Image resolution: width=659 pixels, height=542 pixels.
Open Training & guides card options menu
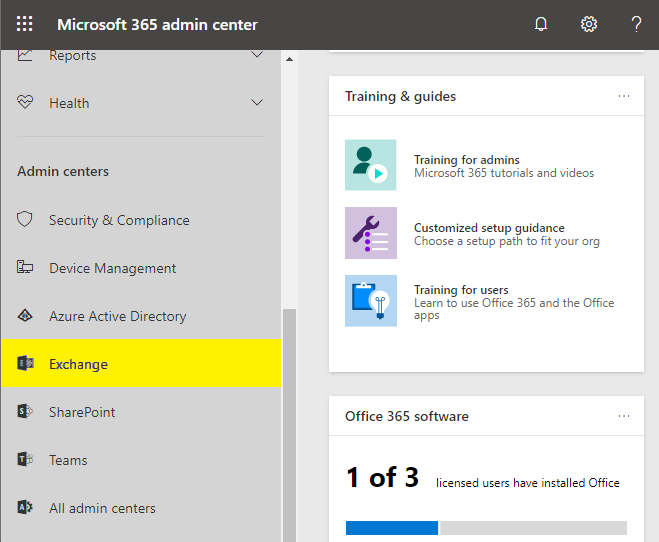point(624,96)
